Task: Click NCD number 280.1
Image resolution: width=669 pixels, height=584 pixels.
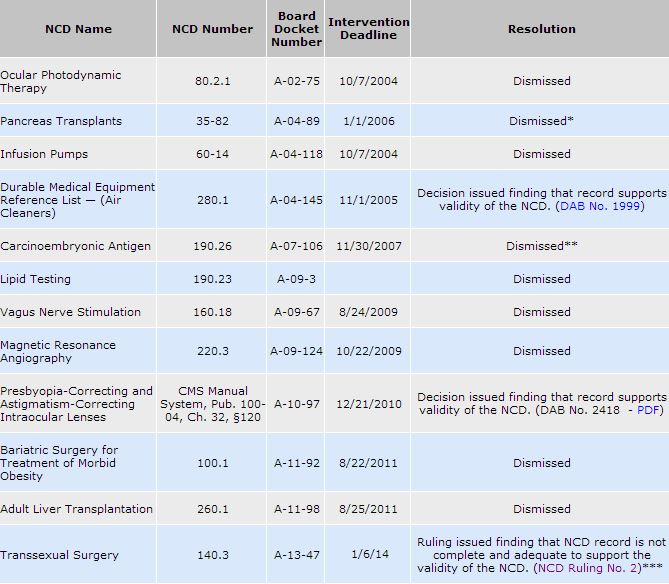Action: (x=212, y=200)
